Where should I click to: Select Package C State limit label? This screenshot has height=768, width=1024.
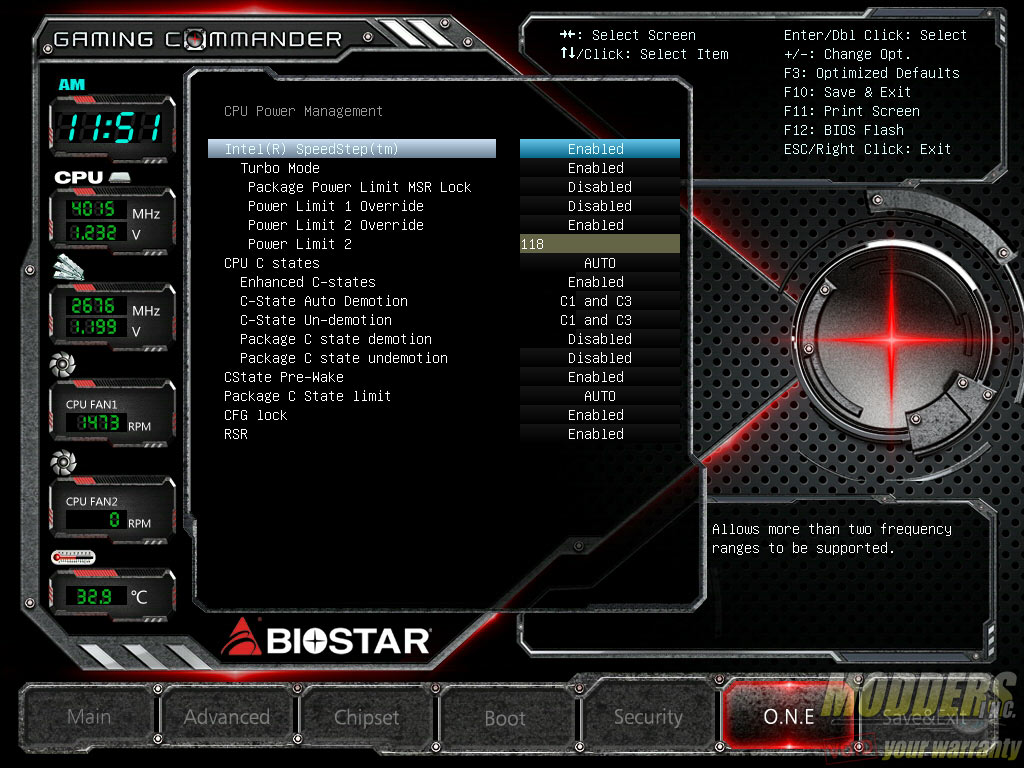click(x=308, y=395)
